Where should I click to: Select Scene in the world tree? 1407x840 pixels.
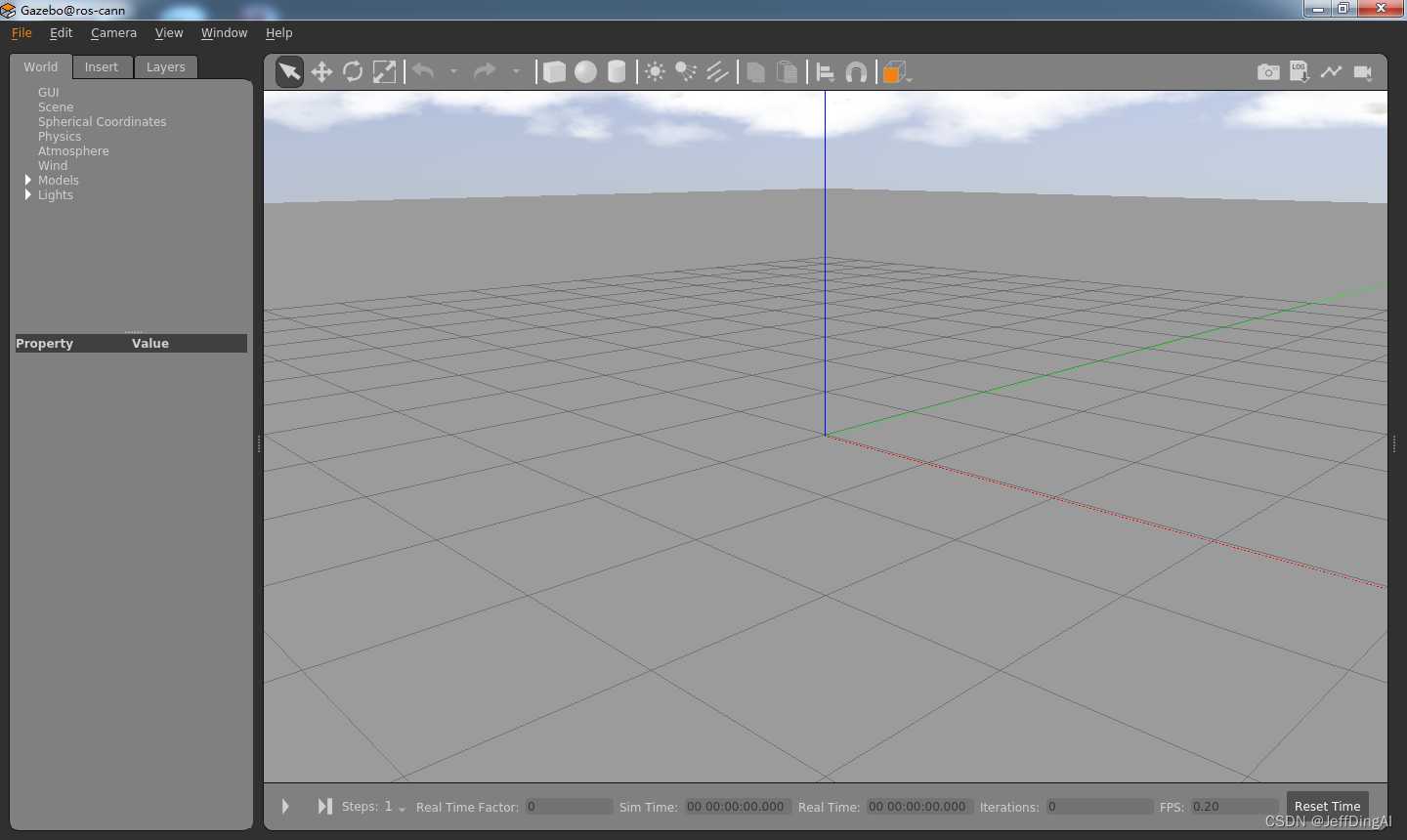(56, 106)
